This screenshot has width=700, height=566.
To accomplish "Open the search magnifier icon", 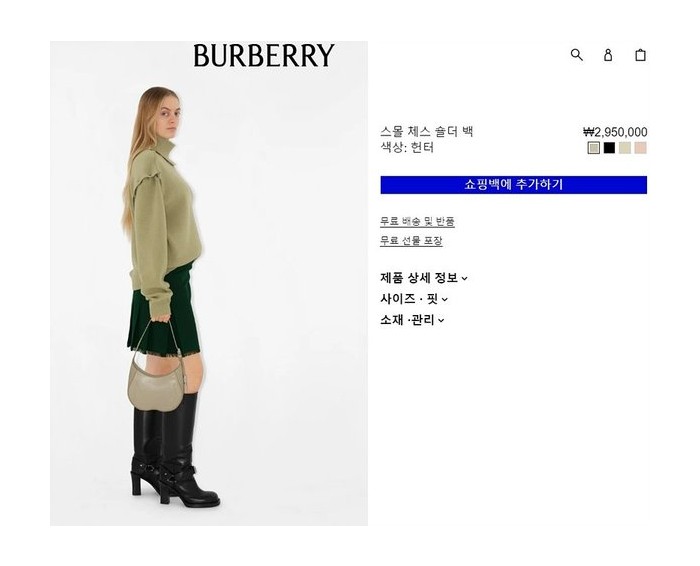I will pos(576,55).
